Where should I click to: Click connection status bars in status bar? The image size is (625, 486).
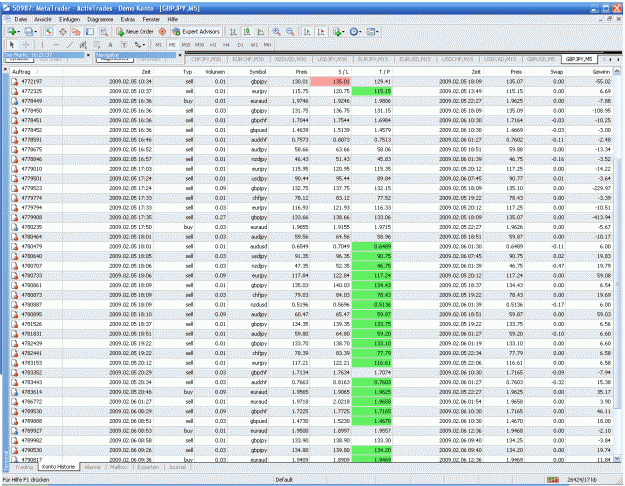553,480
